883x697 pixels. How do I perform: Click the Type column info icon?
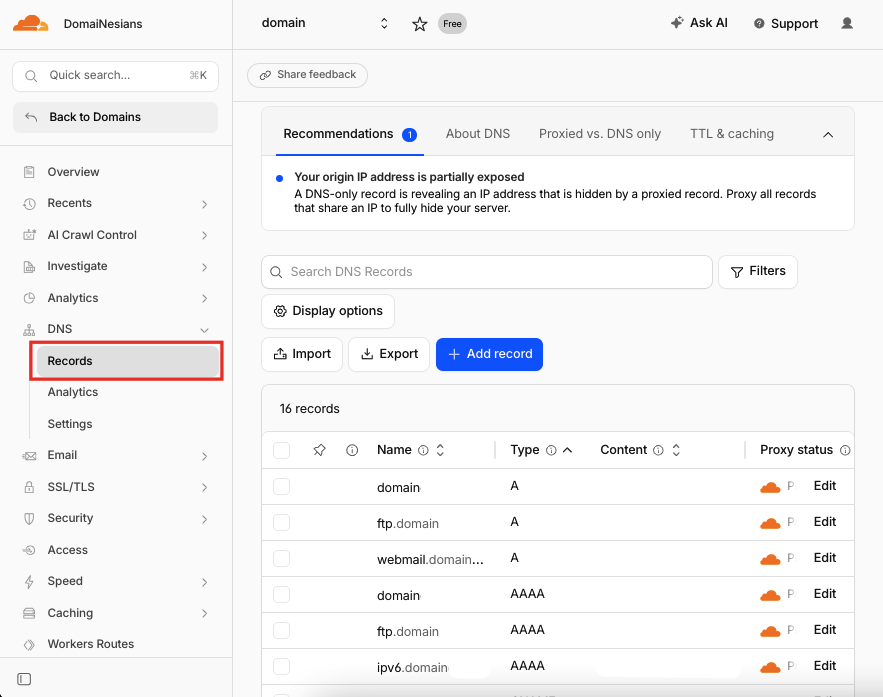point(551,450)
